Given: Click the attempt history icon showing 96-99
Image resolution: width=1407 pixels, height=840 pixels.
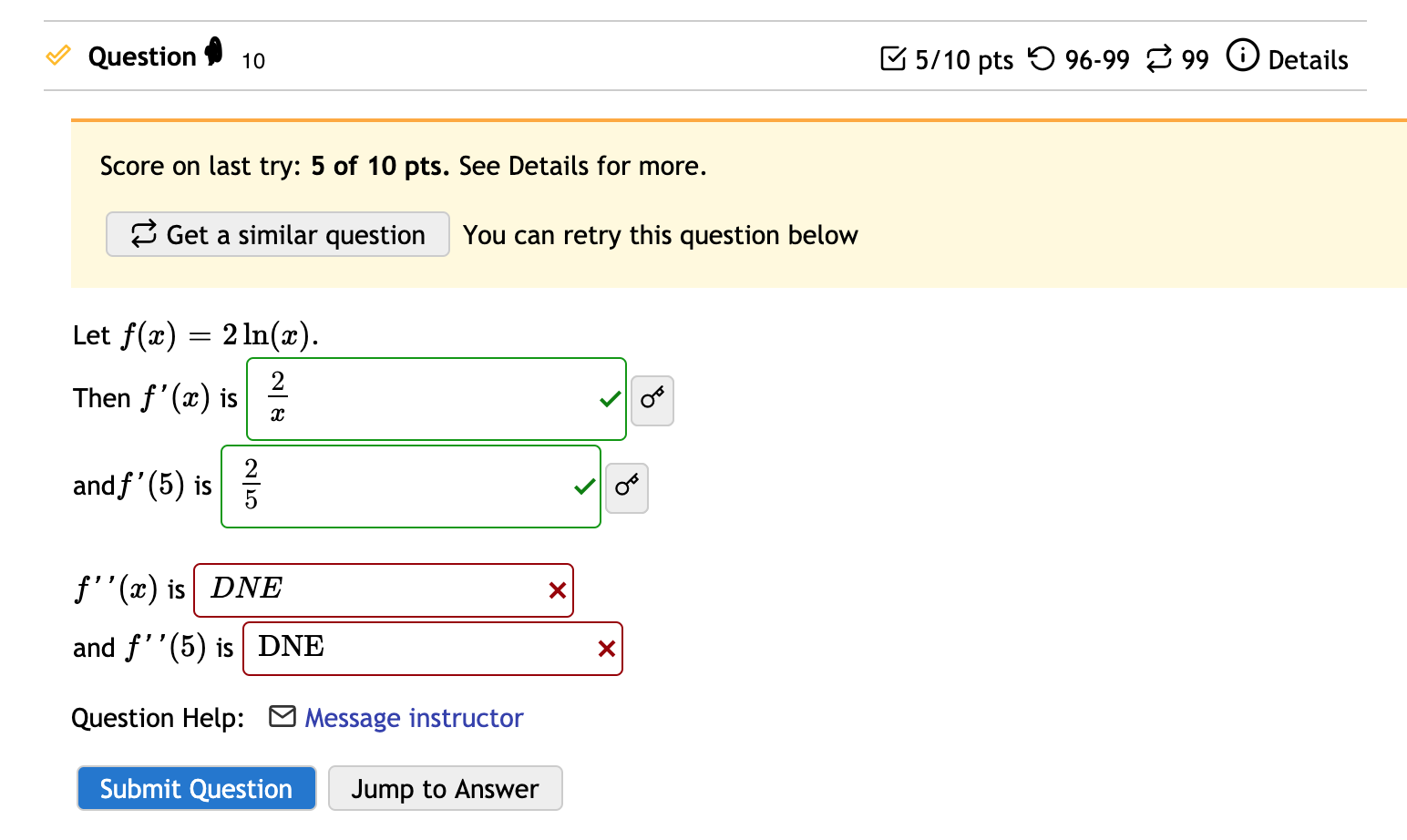Looking at the screenshot, I should coord(1043,59).
